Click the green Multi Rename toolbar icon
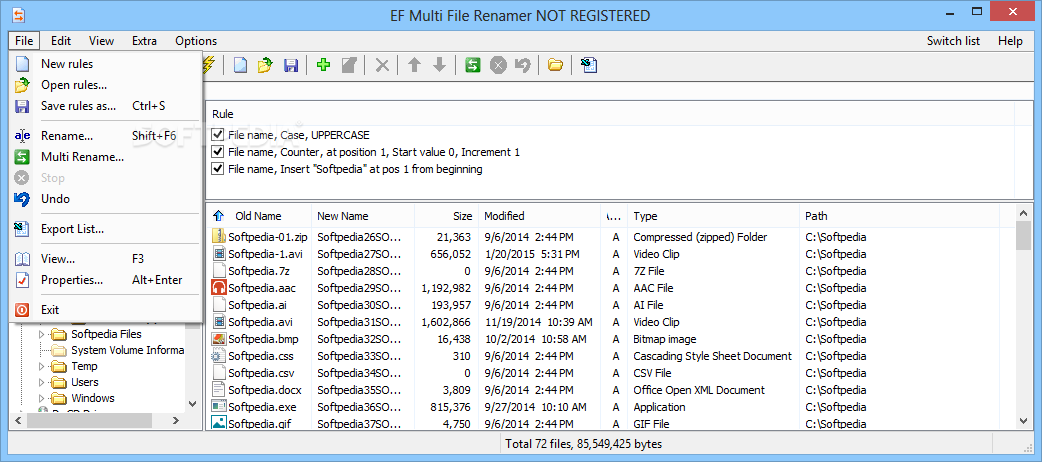 [472, 65]
